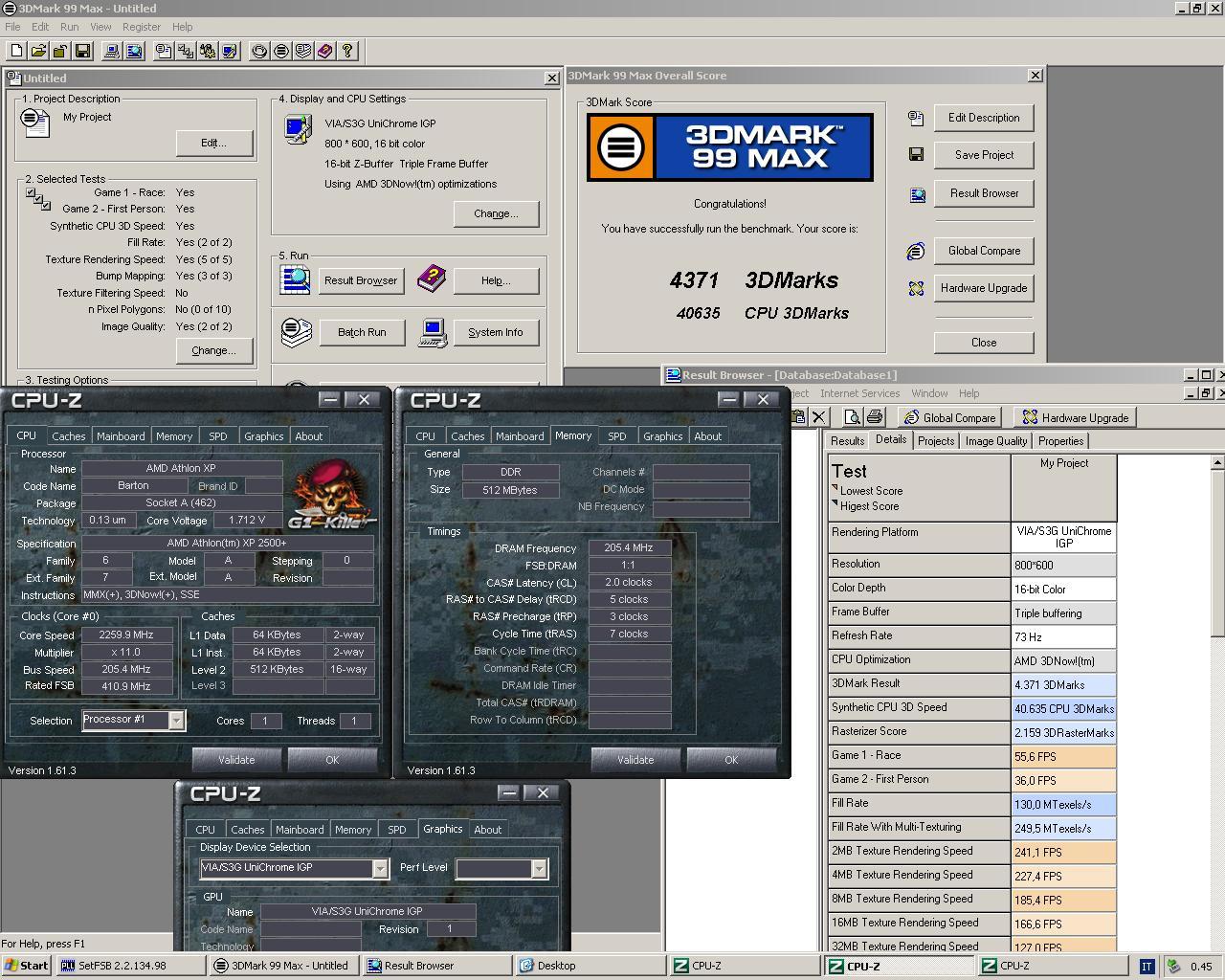Click the stacked pages icon next to Batch Run
Viewport: 1225px width, 980px height.
[x=297, y=332]
